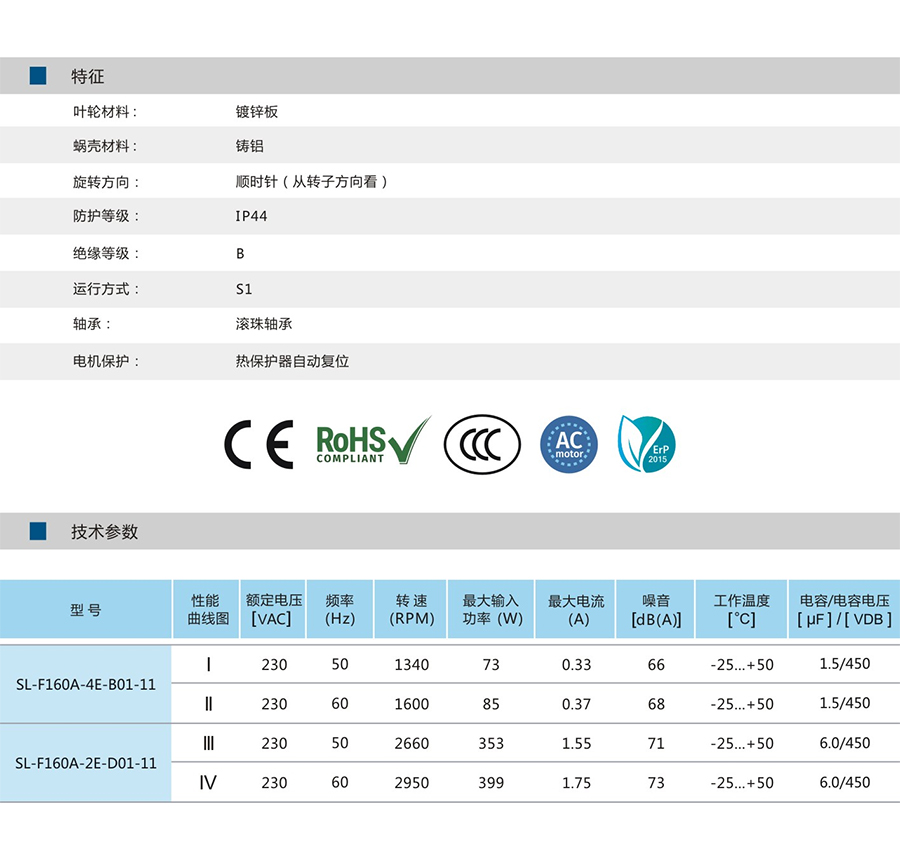Click the 85 W input power cell
Viewport: 900px width, 863px height.
tap(491, 704)
